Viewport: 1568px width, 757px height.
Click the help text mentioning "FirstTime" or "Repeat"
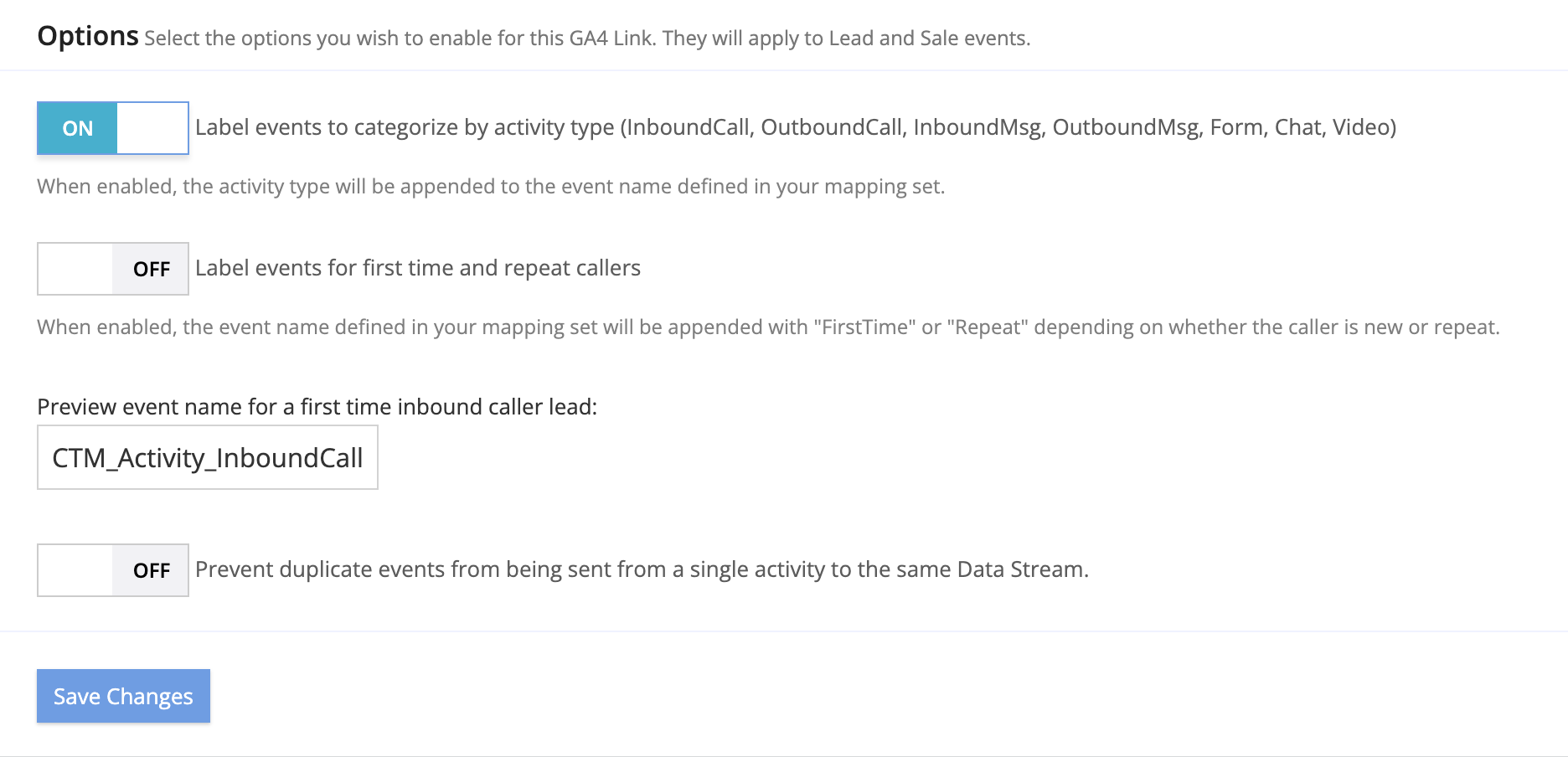pos(767,327)
